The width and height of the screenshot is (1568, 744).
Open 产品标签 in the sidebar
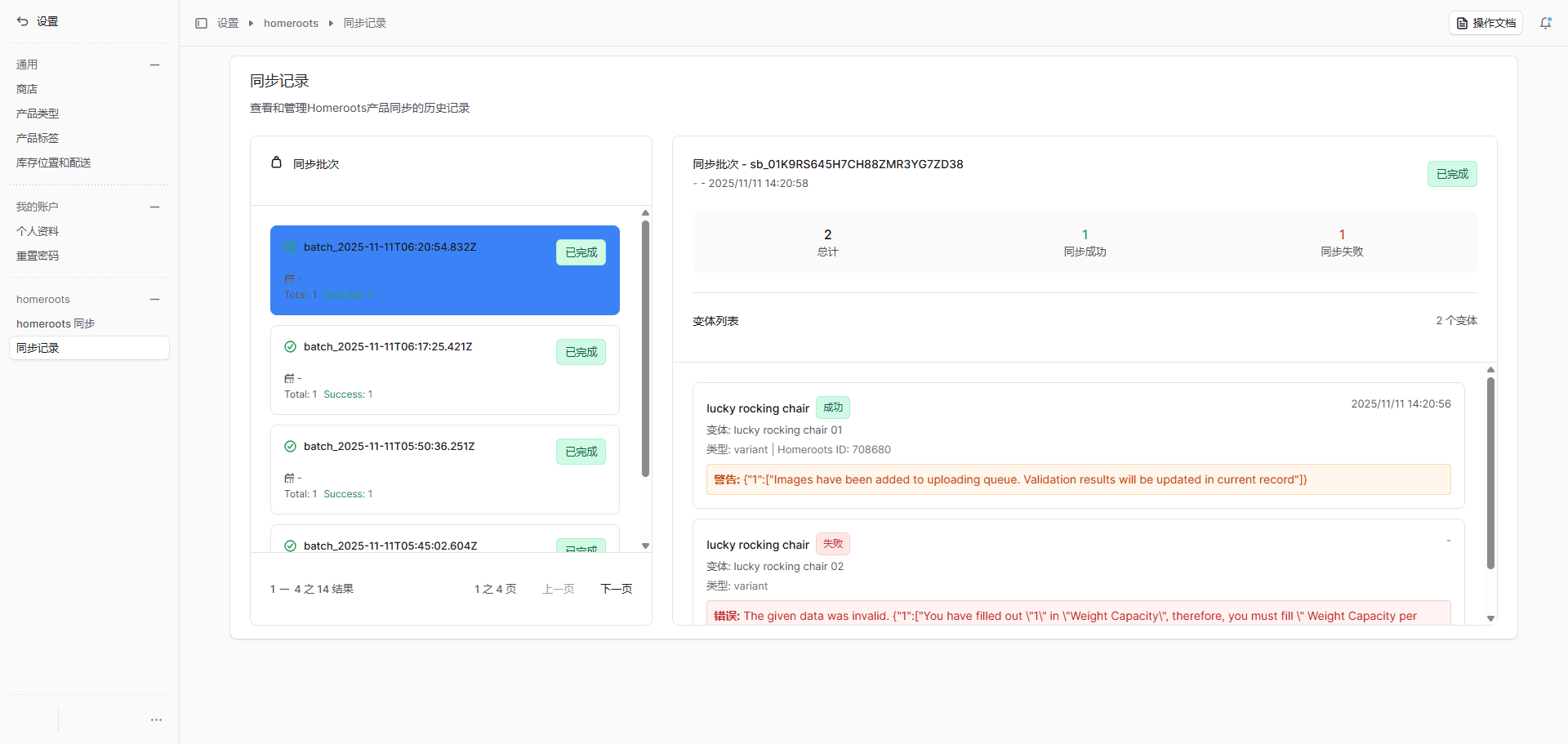pos(38,138)
